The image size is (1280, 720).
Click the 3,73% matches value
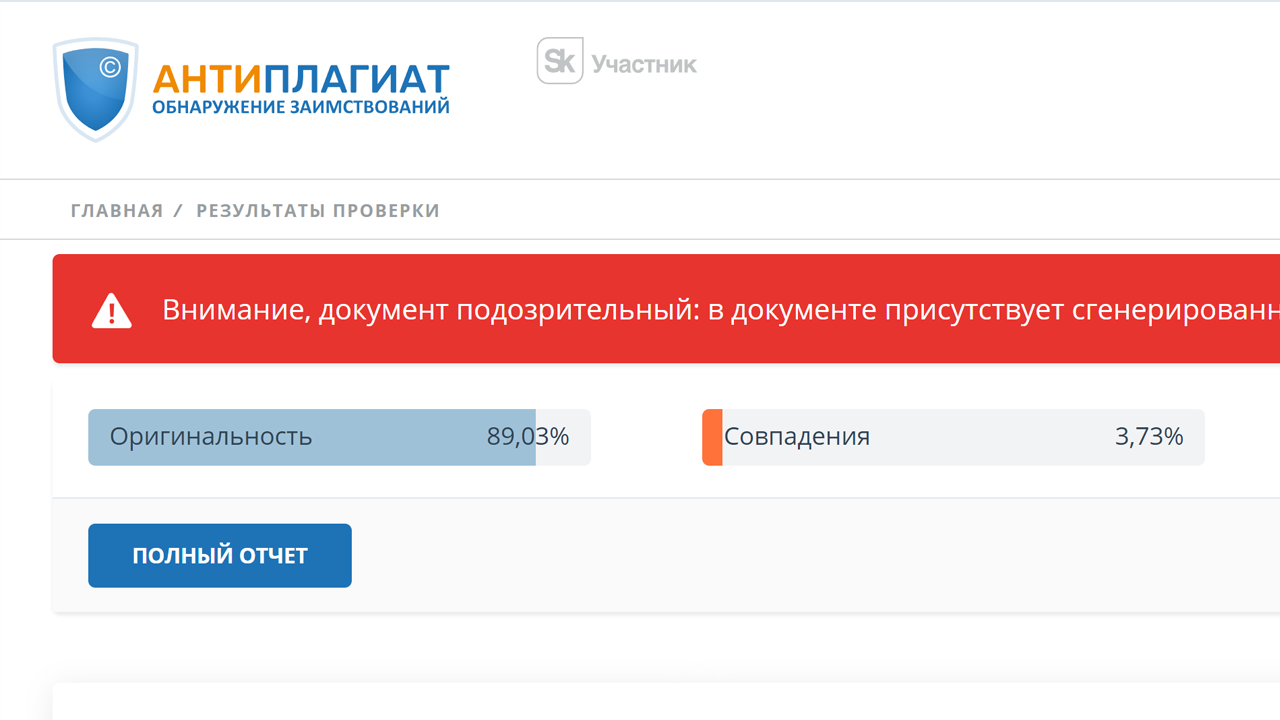click(1149, 437)
